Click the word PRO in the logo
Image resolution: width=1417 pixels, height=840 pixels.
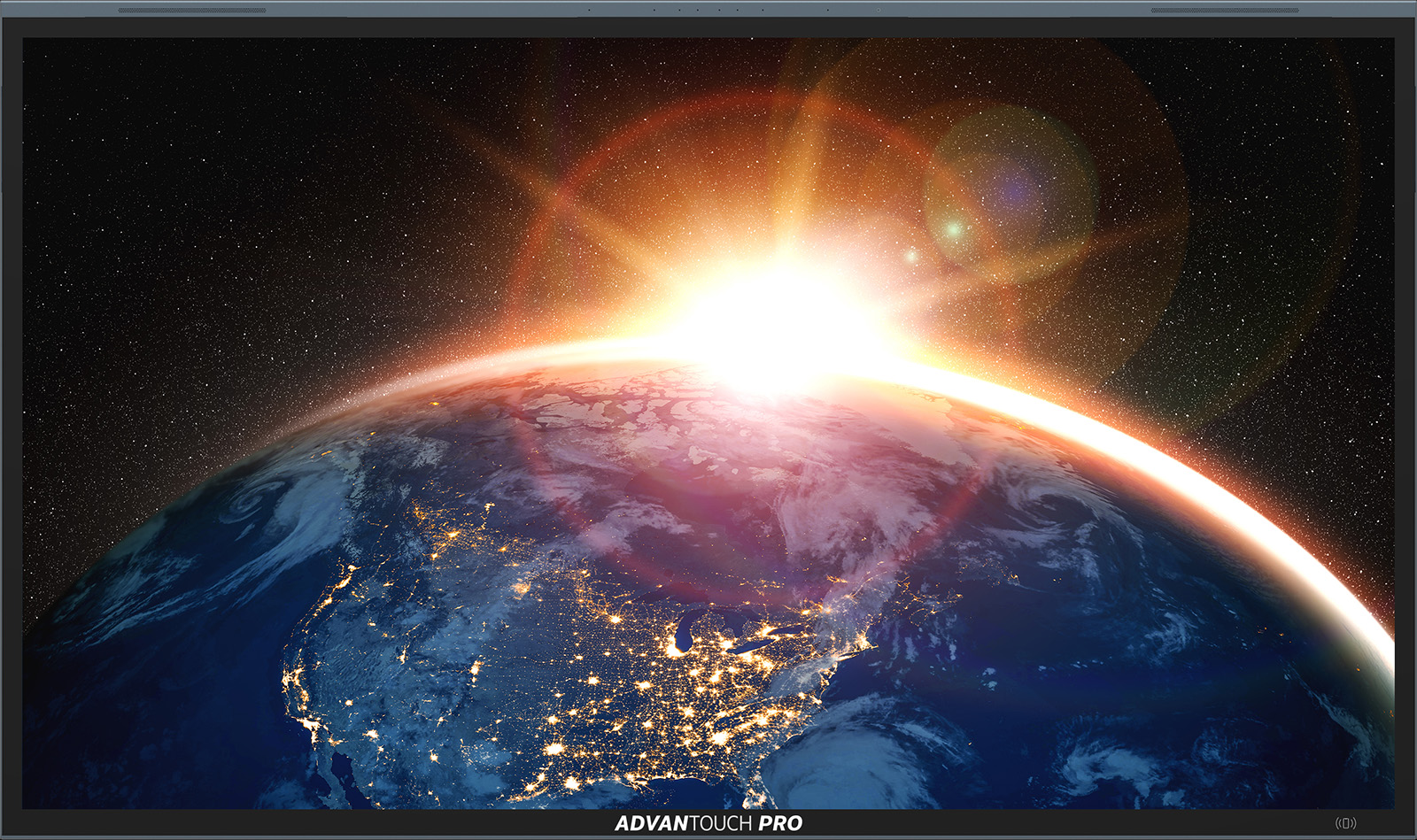780,823
